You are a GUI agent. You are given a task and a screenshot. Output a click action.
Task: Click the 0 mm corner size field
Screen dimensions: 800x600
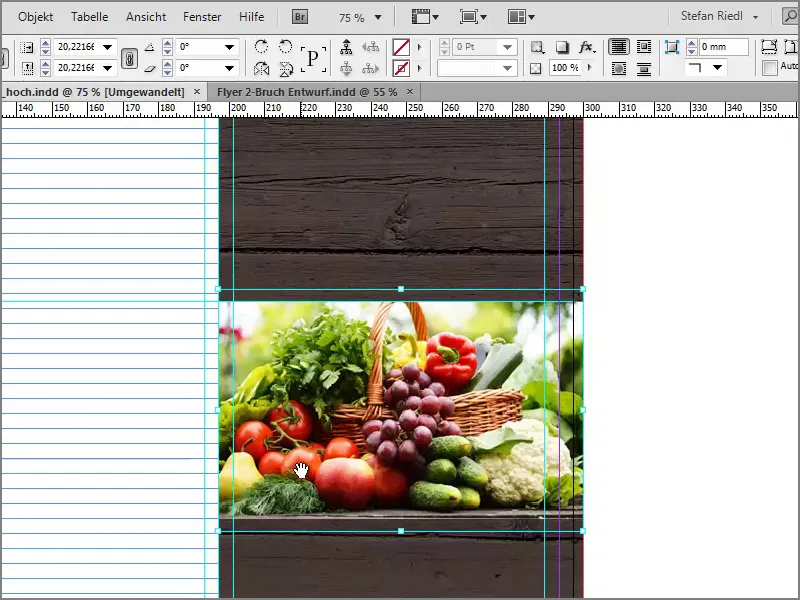[x=722, y=47]
